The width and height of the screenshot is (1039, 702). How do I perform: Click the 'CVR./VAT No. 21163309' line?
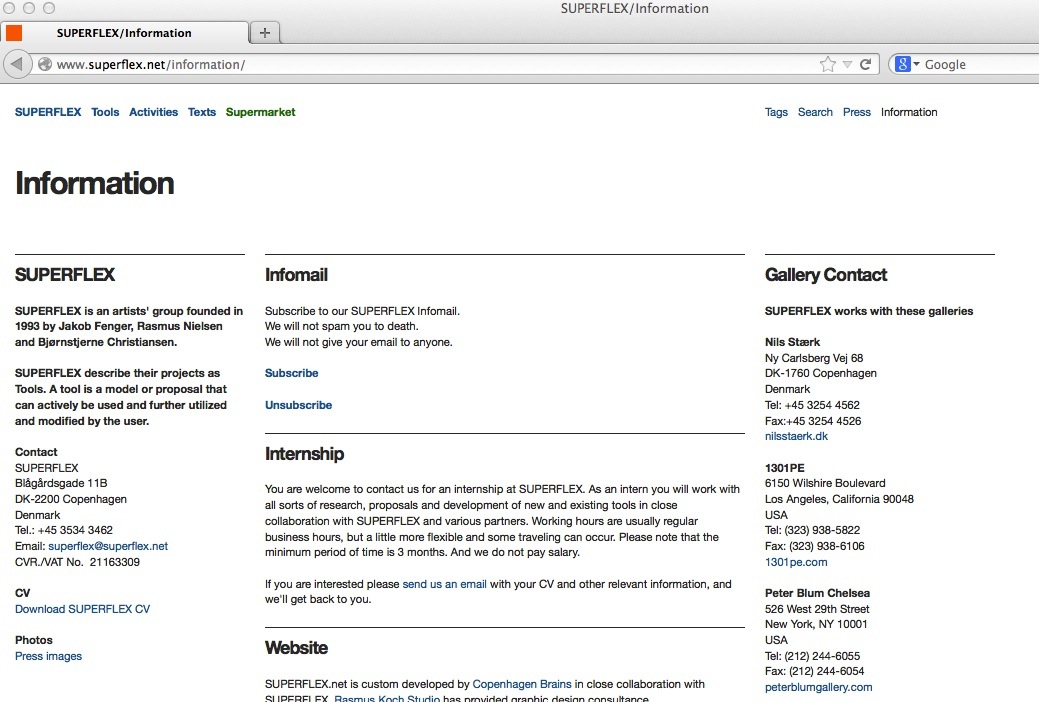[78, 562]
